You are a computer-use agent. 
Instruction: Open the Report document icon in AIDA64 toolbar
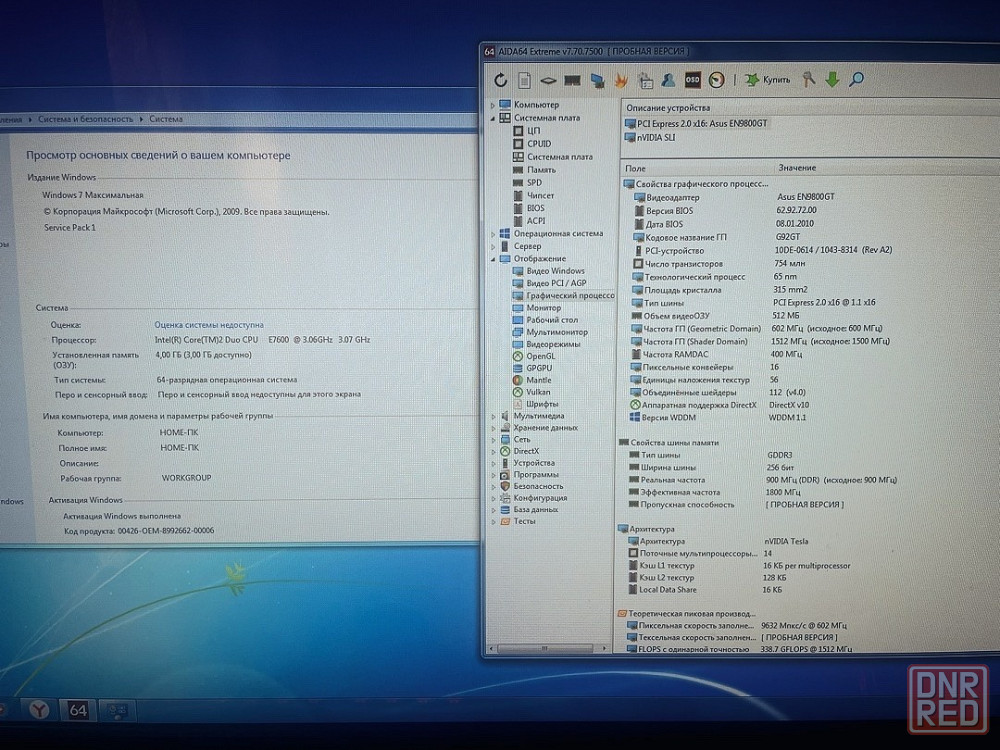pos(524,80)
